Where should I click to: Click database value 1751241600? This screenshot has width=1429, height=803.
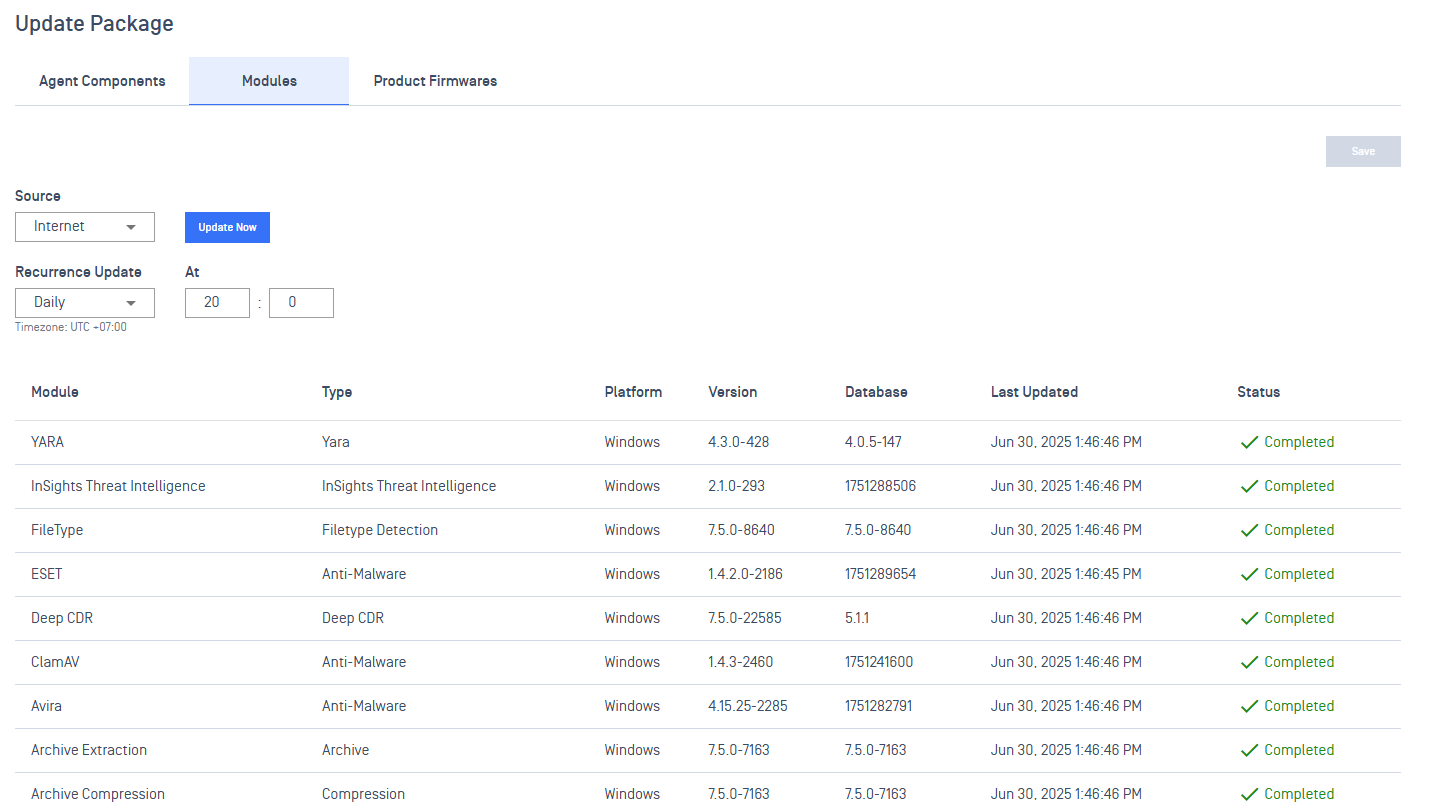[879, 662]
